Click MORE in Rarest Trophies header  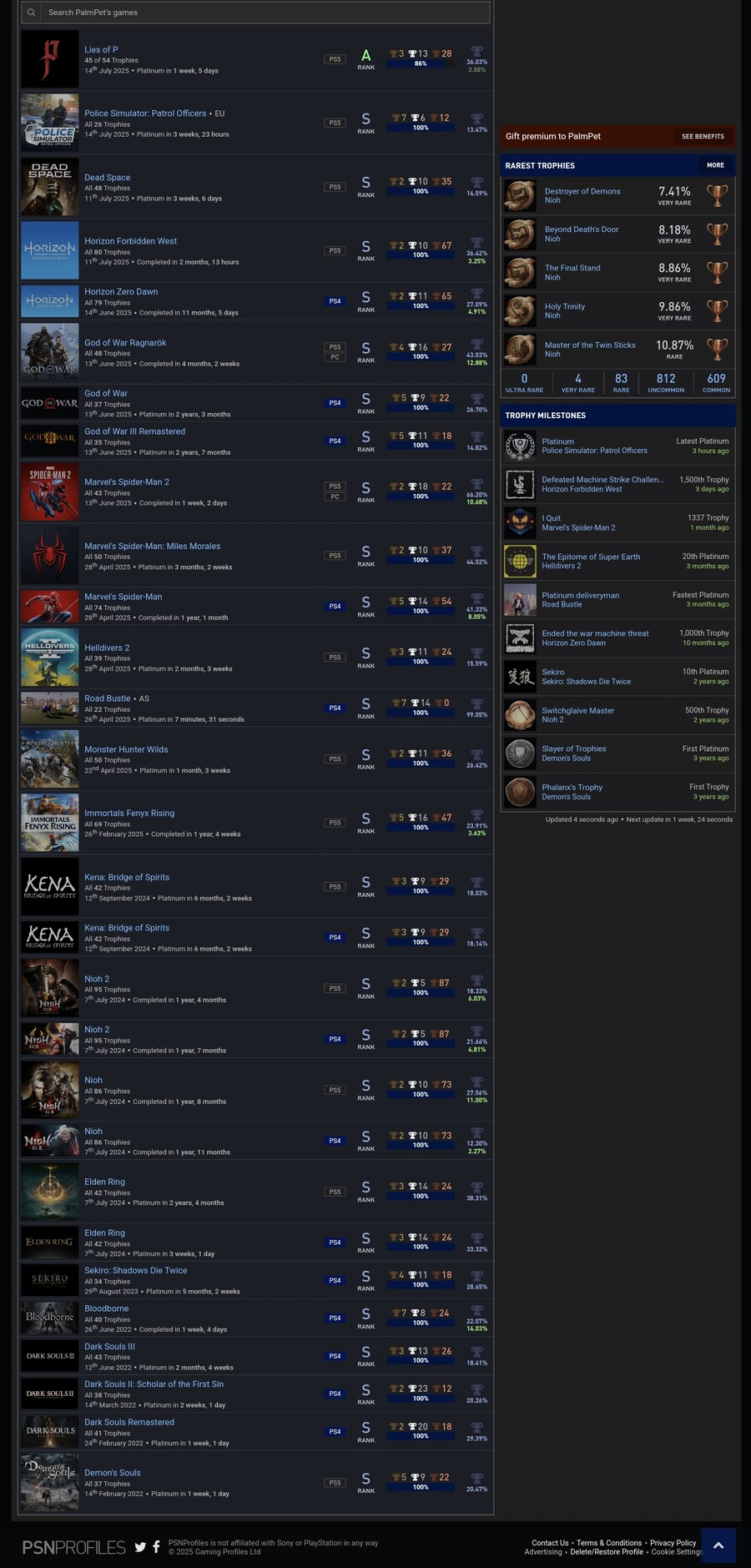715,165
